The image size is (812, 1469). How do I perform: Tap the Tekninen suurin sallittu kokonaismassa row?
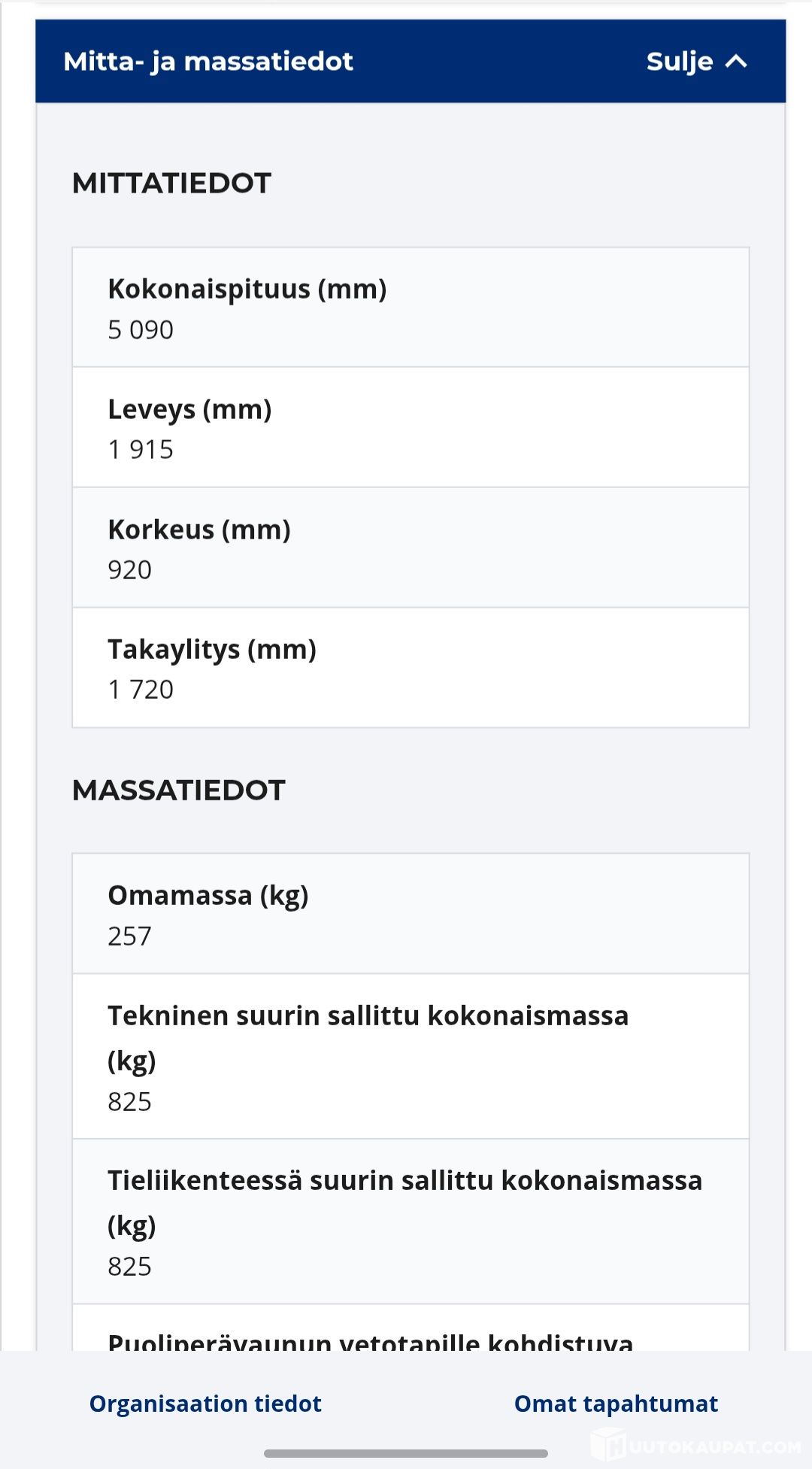click(411, 1056)
